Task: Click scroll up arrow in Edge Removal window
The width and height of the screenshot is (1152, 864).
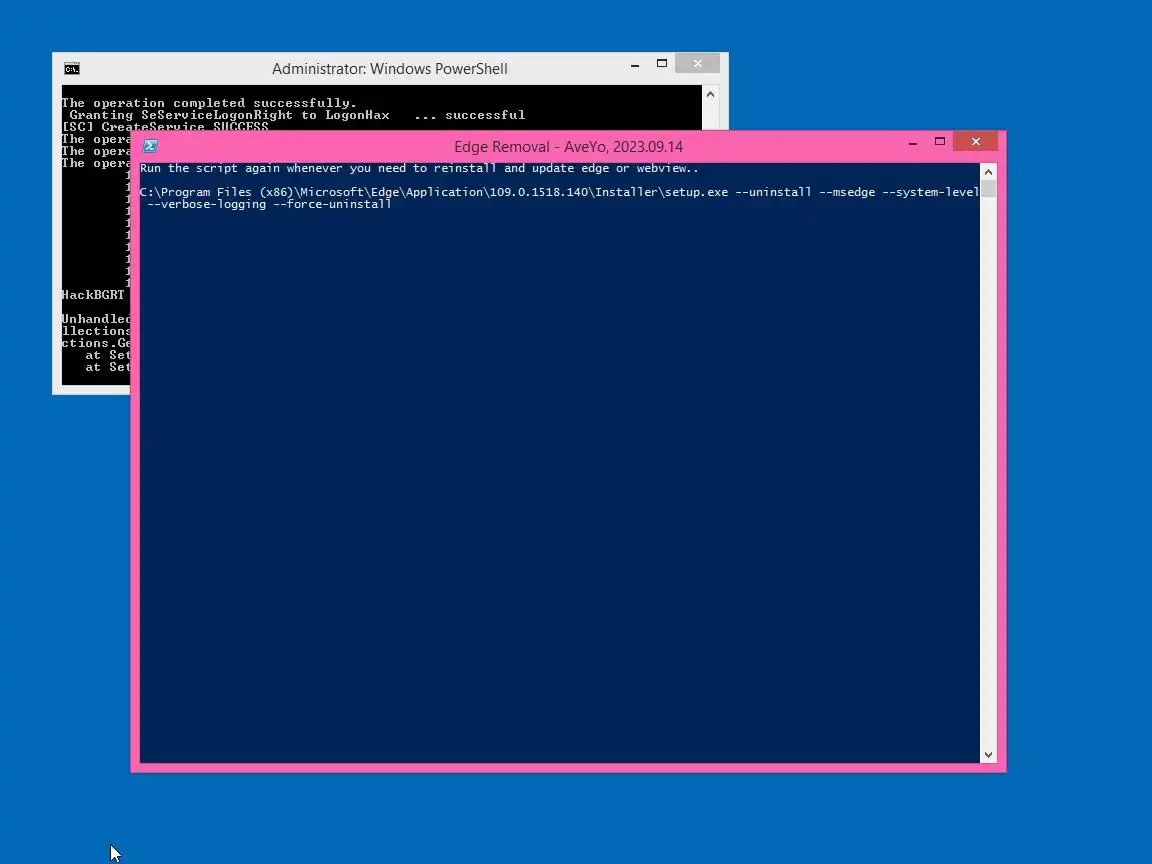Action: pos(988,172)
